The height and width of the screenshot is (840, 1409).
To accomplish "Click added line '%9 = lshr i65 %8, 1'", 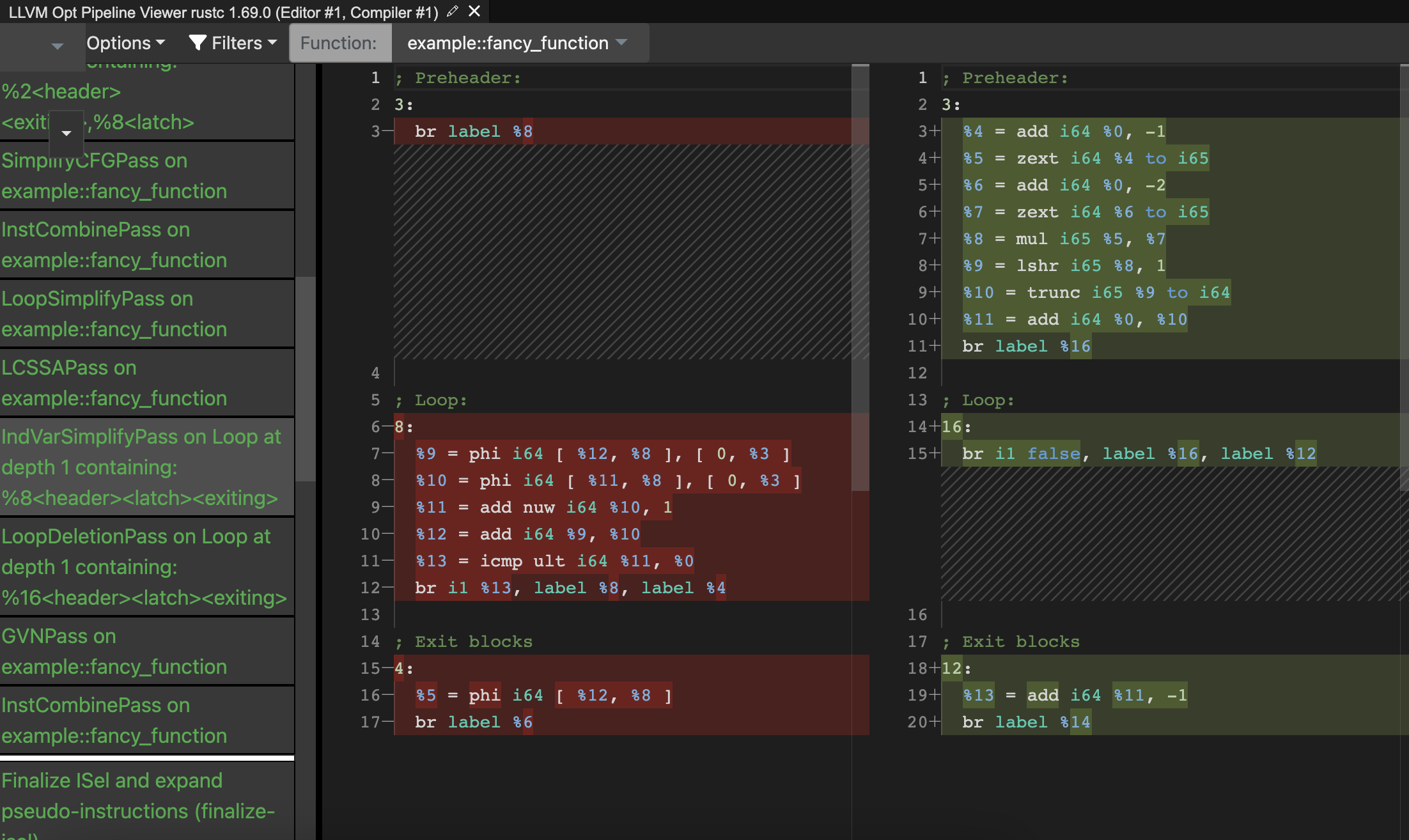I will [1064, 265].
